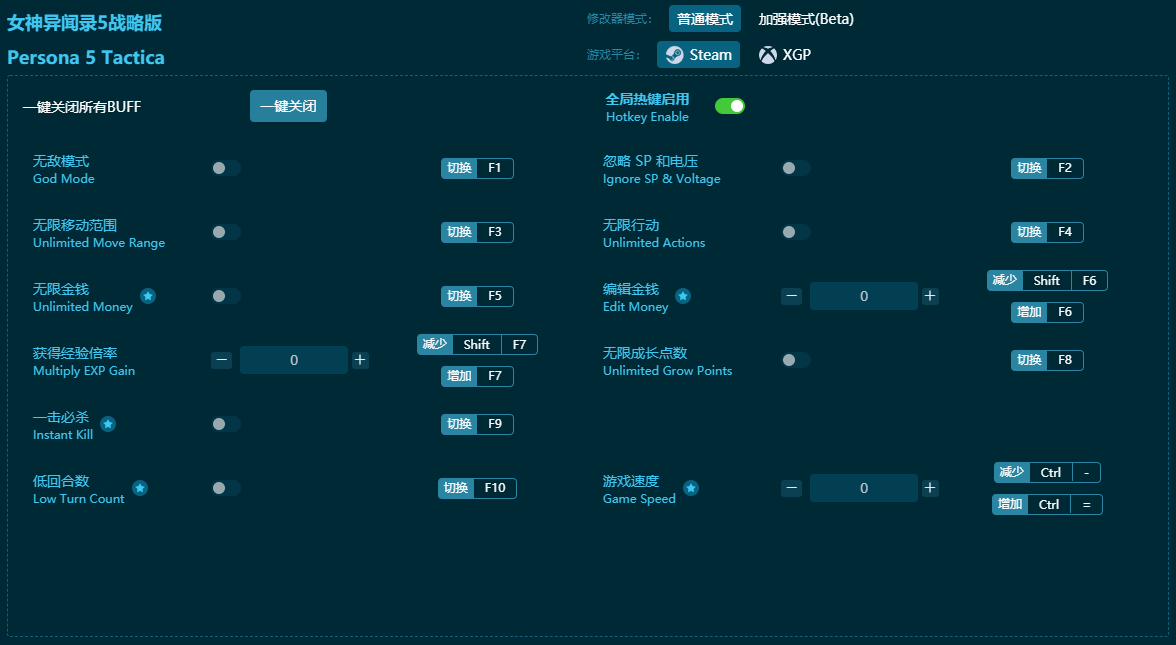Click 增加 F7 increase hotkey for EXP Gain
The image size is (1176, 645).
477,376
